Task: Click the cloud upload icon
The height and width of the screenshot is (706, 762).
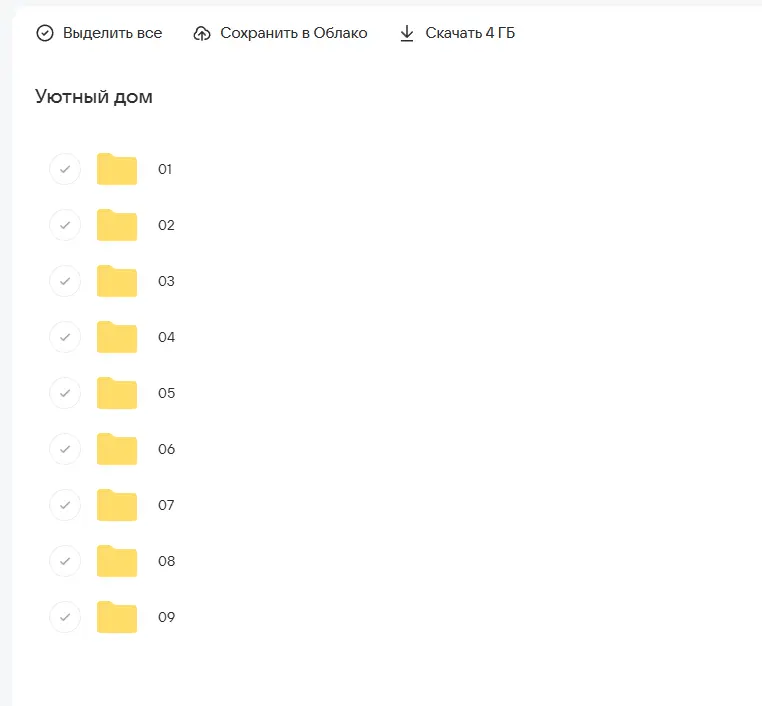Action: click(x=202, y=34)
